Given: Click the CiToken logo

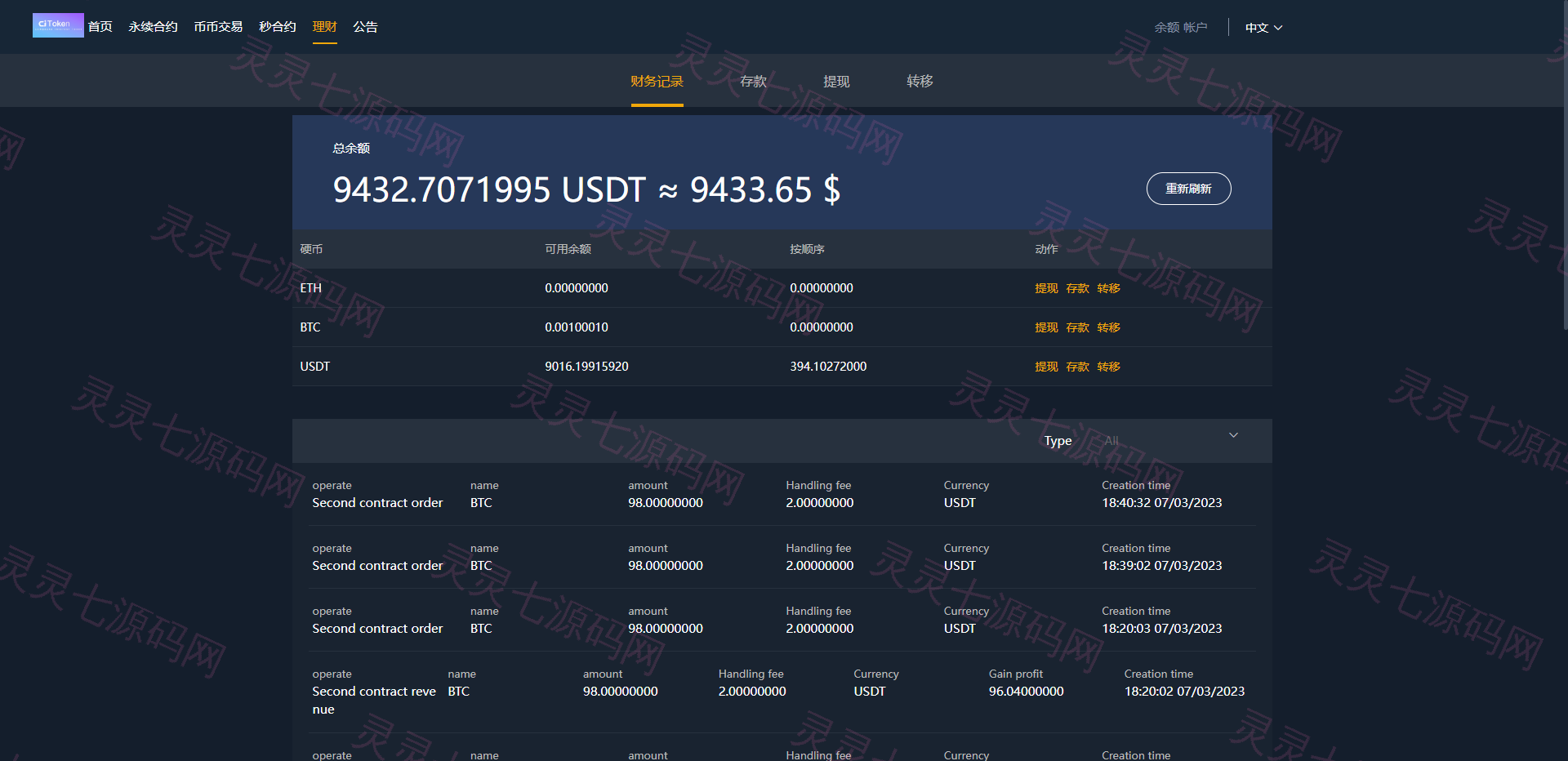Looking at the screenshot, I should pos(58,25).
